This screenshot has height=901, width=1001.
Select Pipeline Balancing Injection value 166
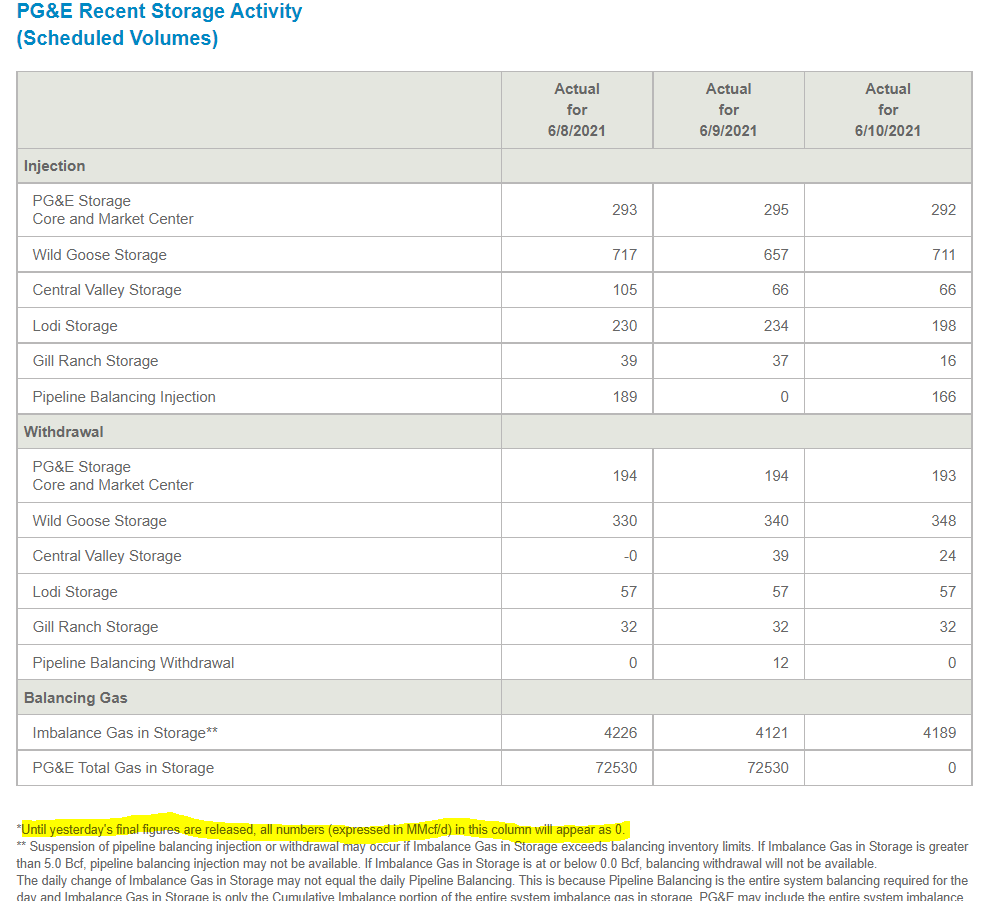point(944,397)
